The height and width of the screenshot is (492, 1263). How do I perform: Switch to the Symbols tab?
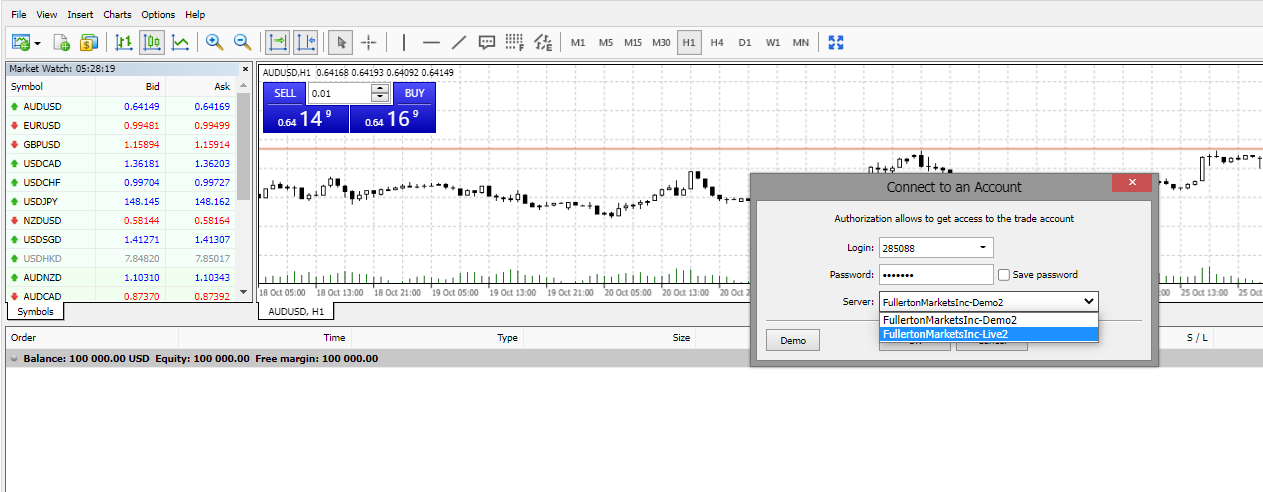pos(36,312)
